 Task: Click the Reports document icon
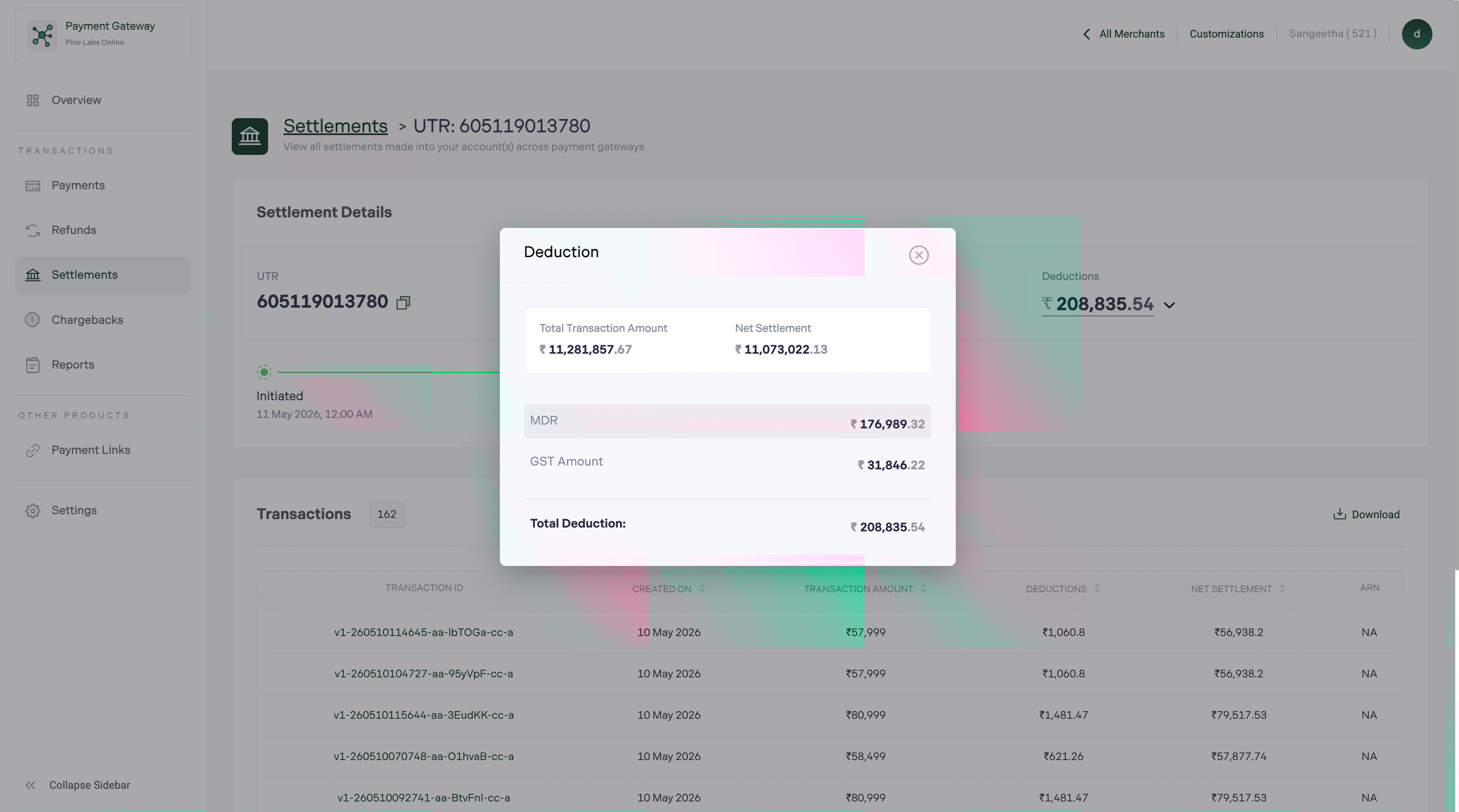pos(33,365)
